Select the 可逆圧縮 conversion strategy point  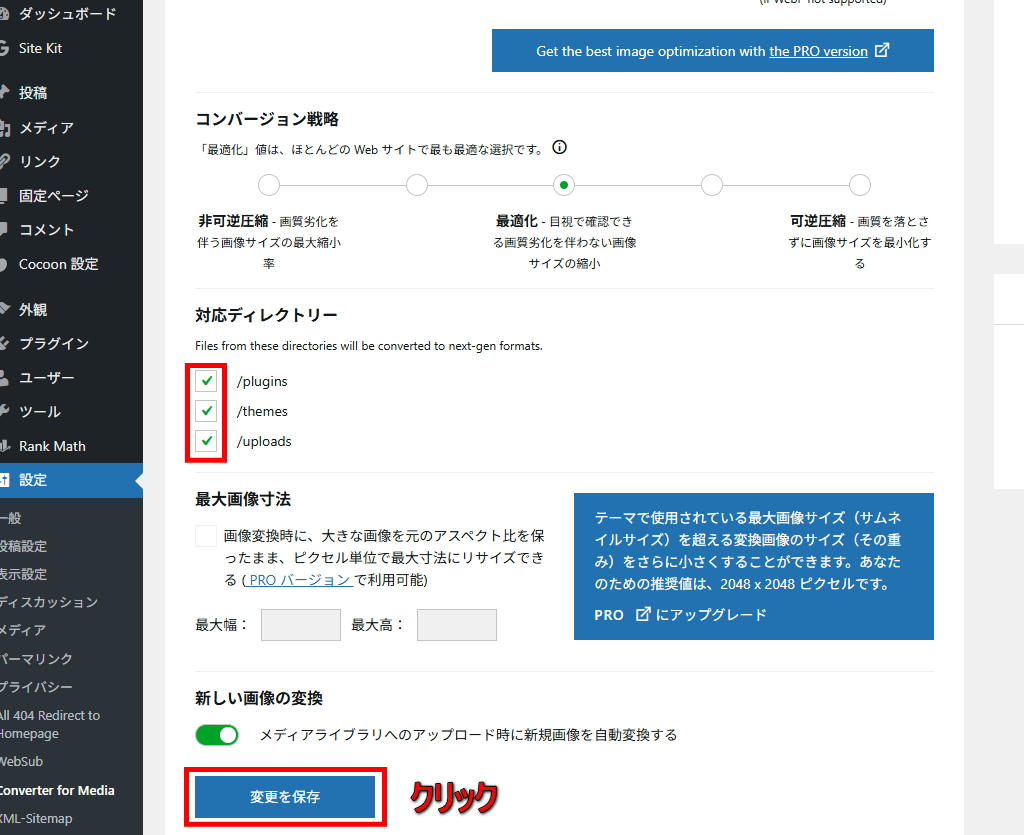click(x=860, y=185)
